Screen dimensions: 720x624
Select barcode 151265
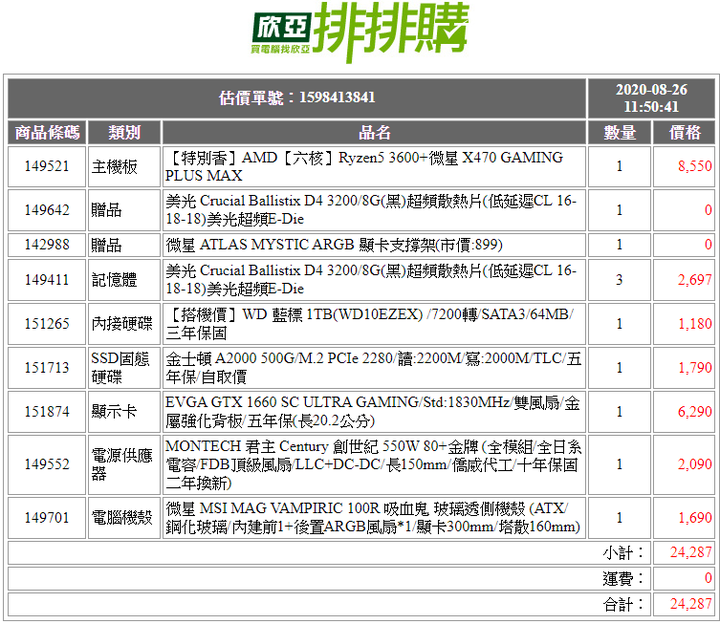coord(47,324)
